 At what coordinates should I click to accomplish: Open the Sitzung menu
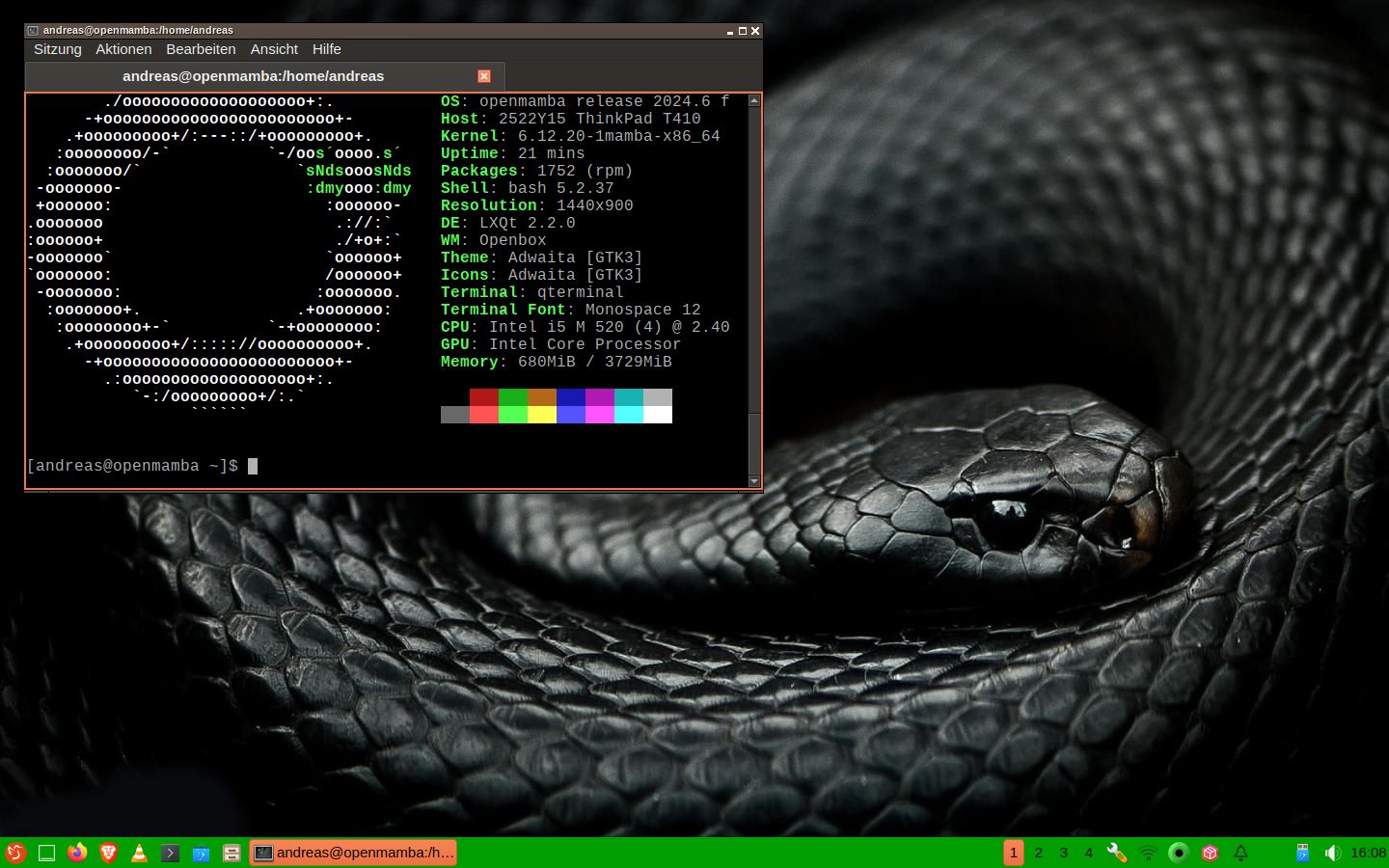click(x=58, y=49)
